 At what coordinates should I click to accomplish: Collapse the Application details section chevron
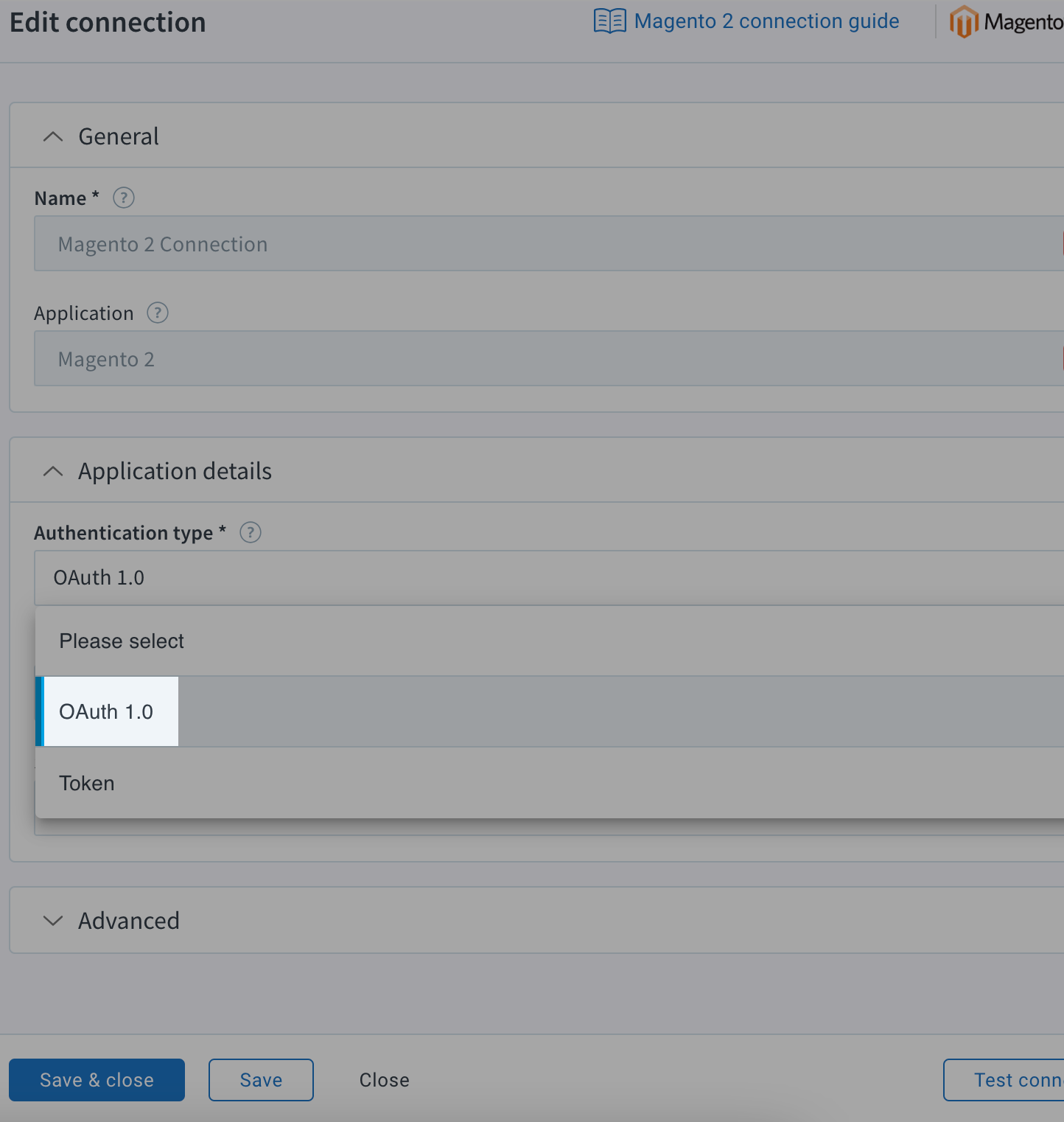point(53,471)
